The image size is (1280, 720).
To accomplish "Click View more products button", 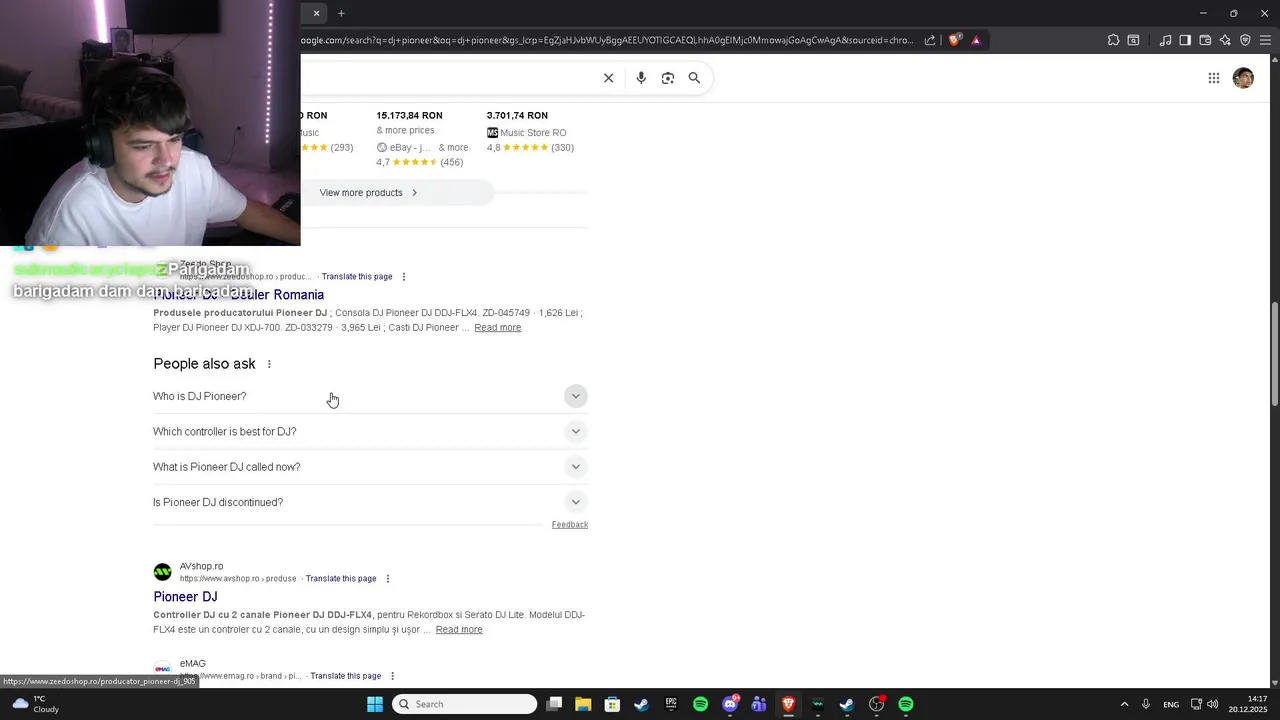I will point(368,193).
